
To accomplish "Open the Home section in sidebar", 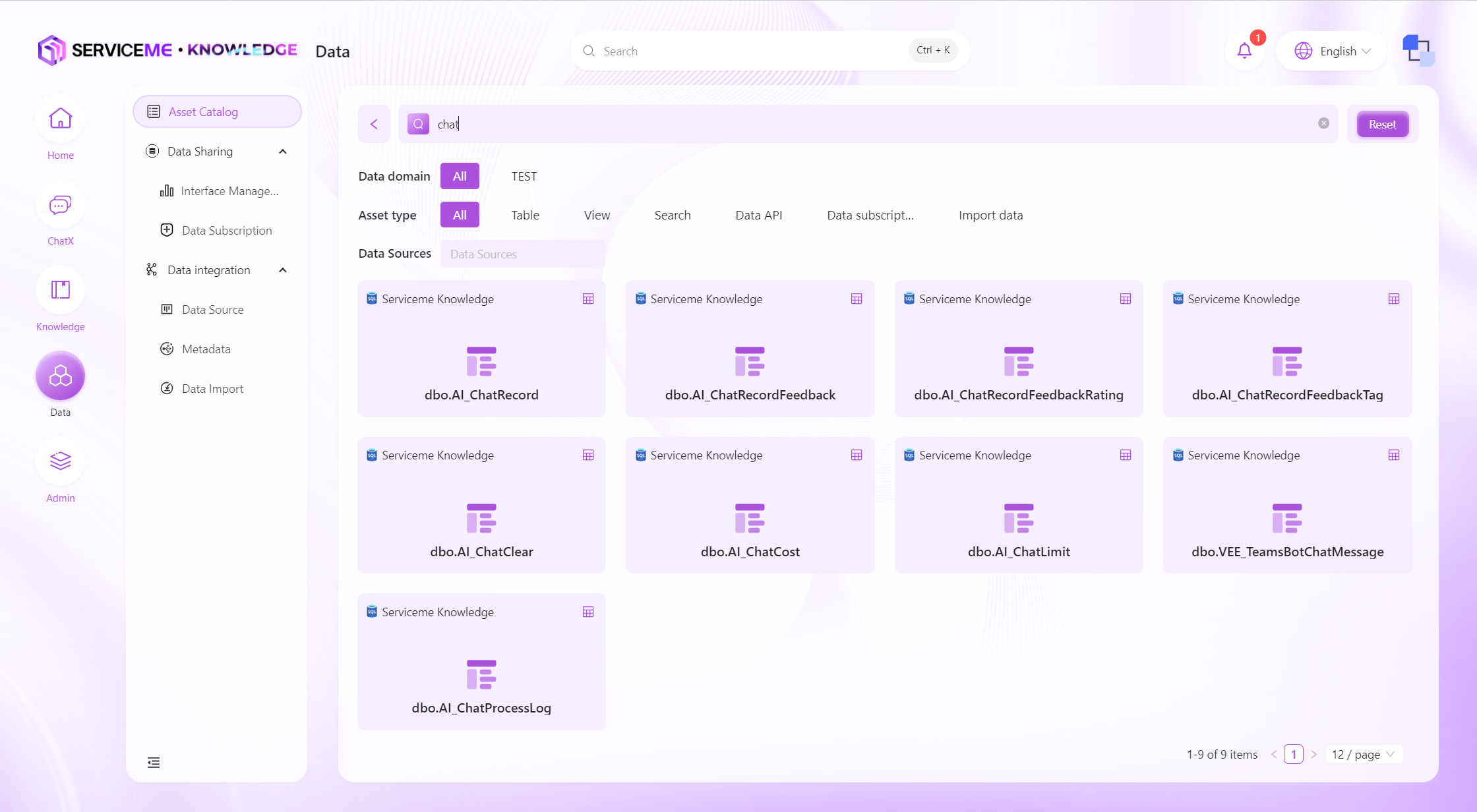I will [x=60, y=129].
